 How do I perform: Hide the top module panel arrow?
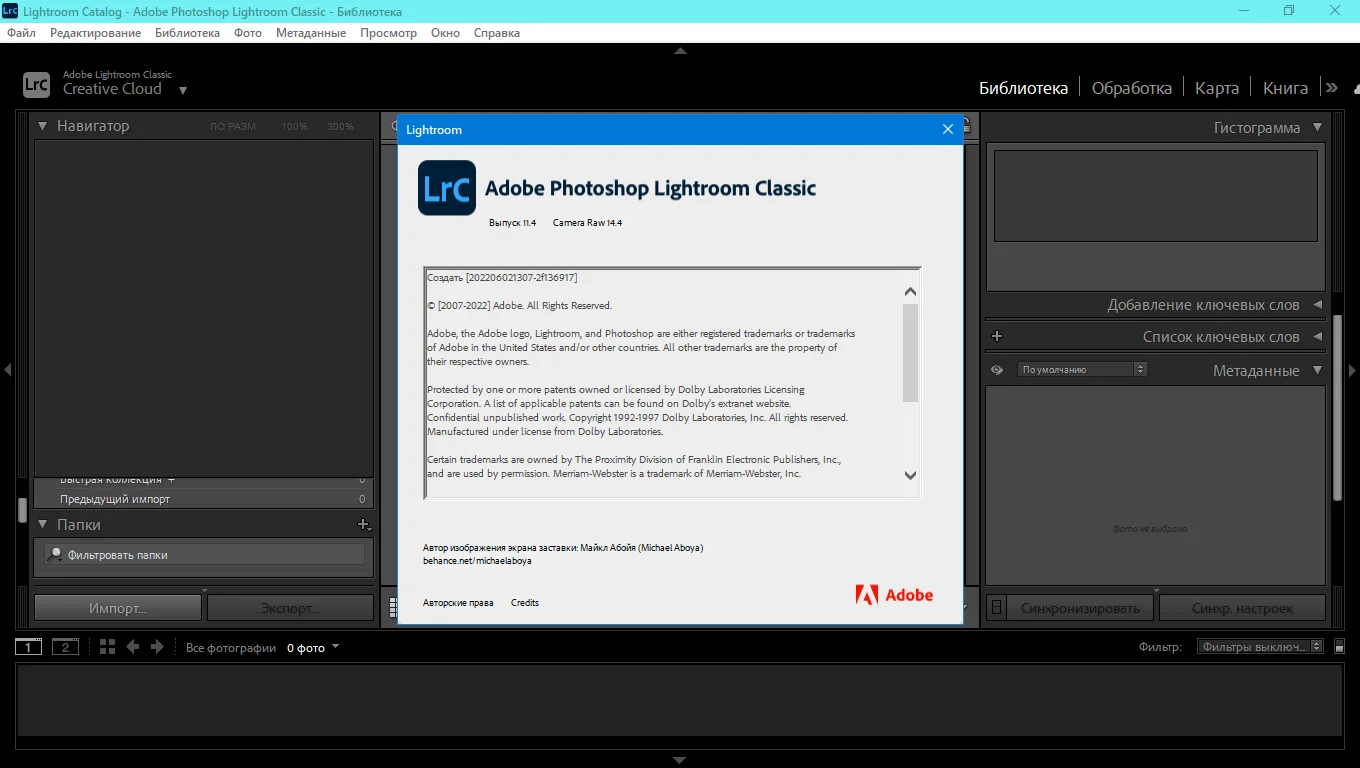click(x=680, y=51)
